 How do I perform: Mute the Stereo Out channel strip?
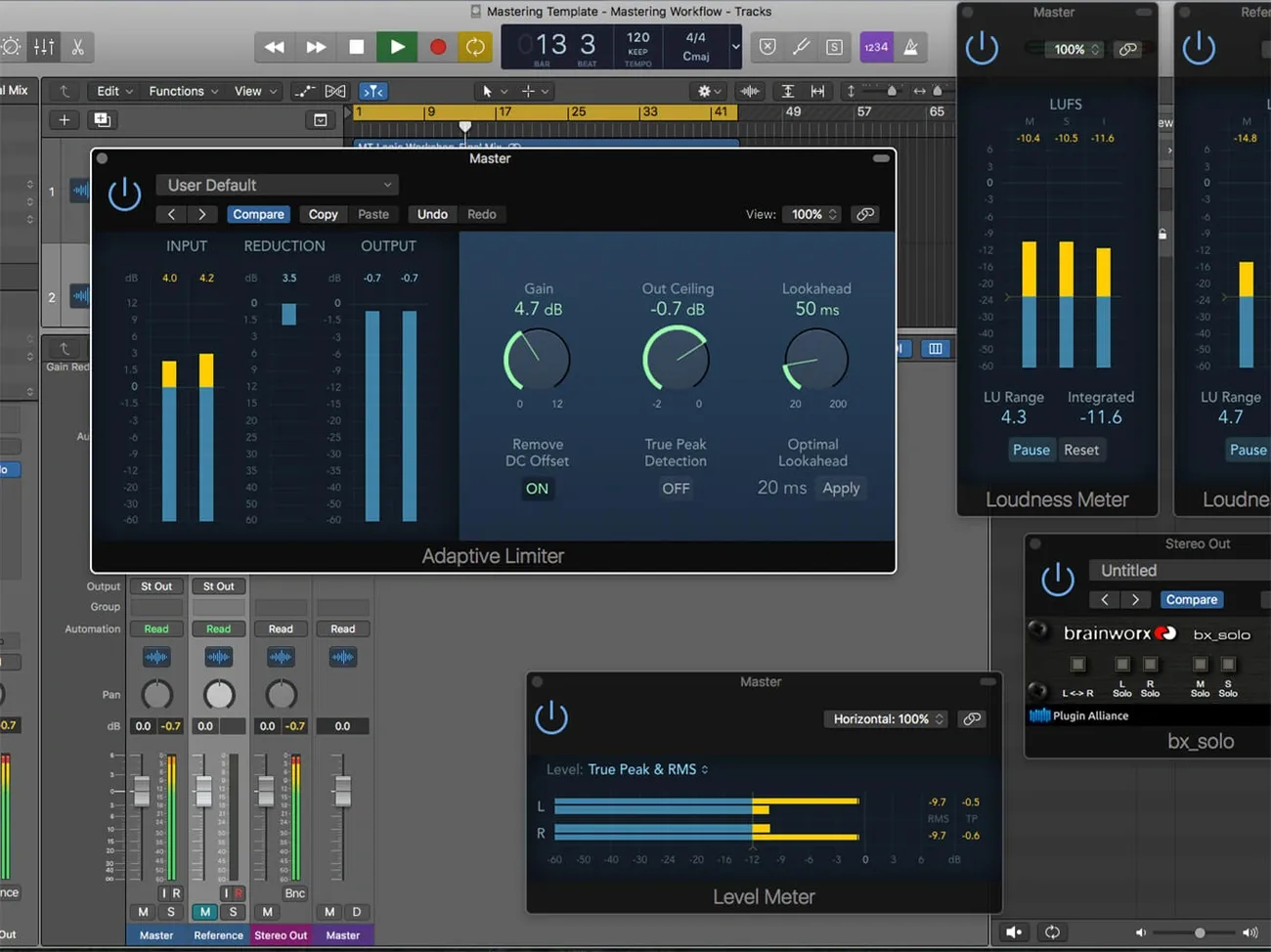(x=266, y=911)
